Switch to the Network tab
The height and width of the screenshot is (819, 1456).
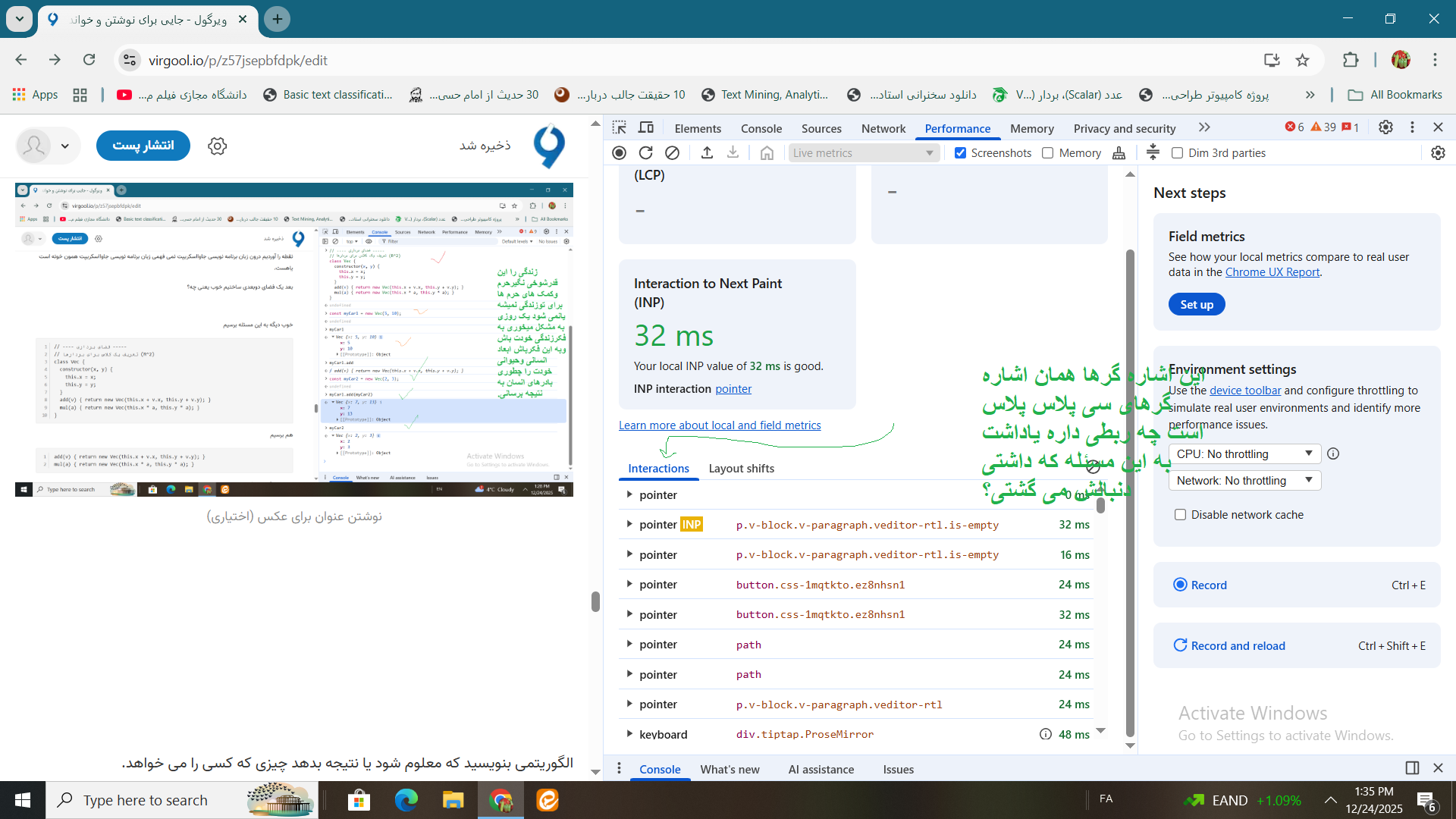[x=883, y=129]
